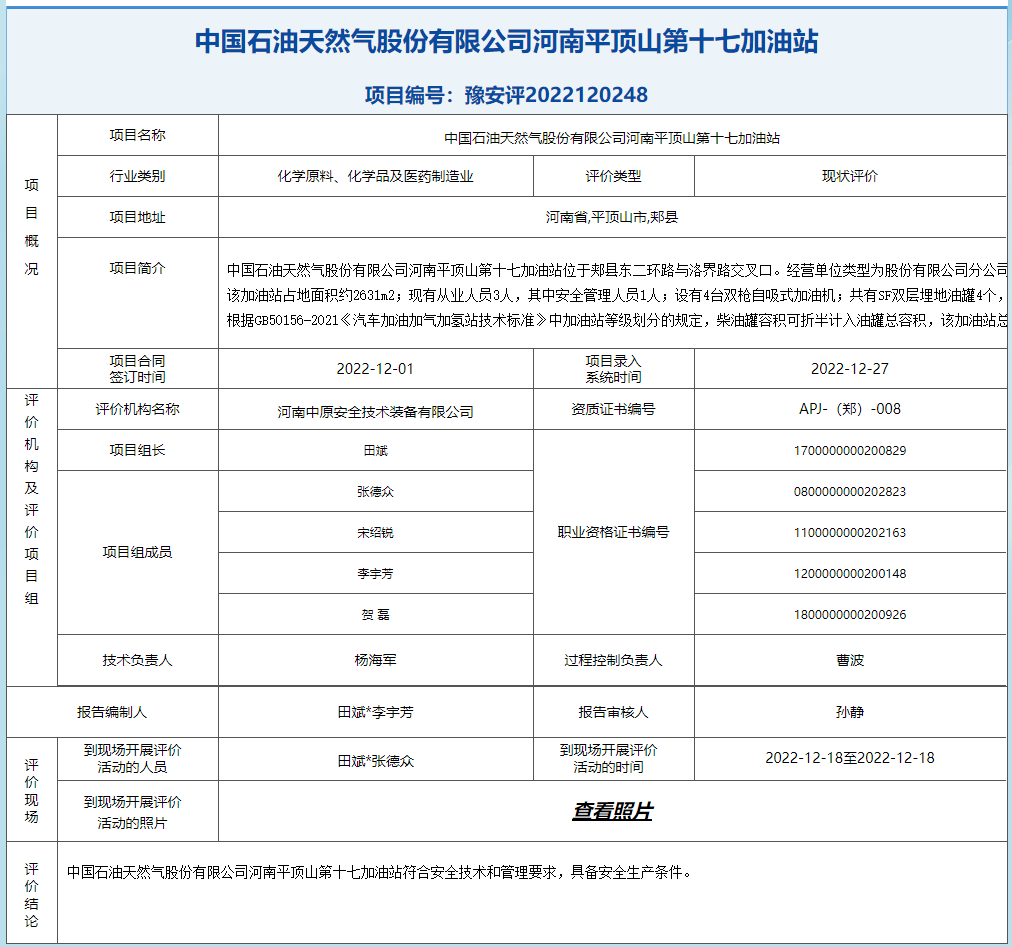Image resolution: width=1012 pixels, height=947 pixels.
Task: Click project leader name 田斌
Action: (376, 451)
